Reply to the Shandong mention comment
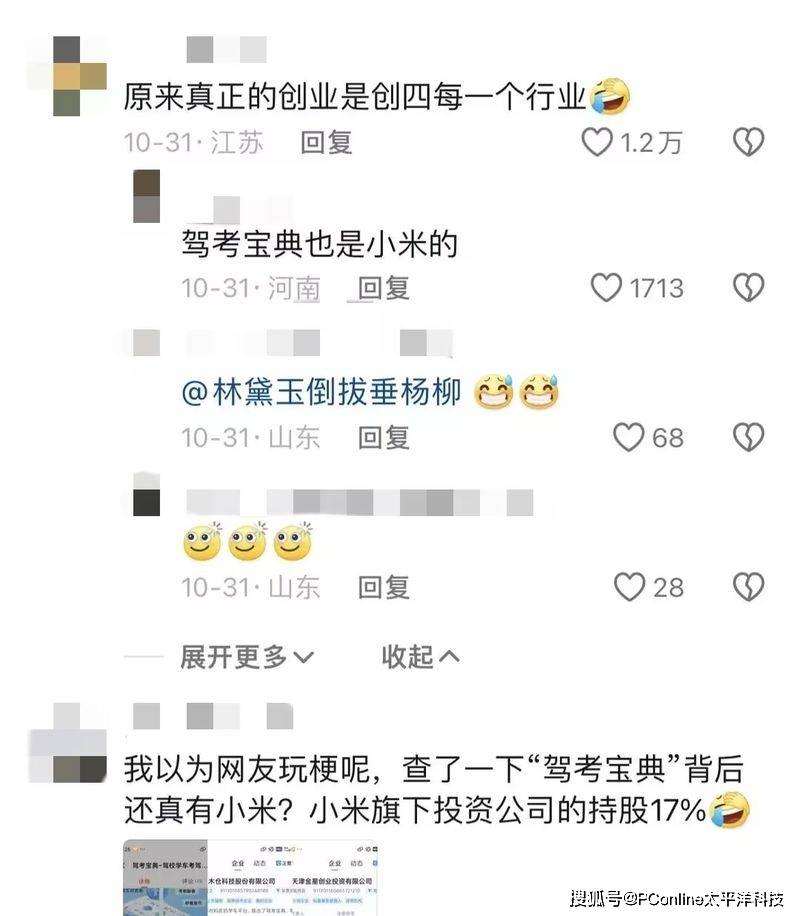This screenshot has height=916, width=800. (383, 438)
